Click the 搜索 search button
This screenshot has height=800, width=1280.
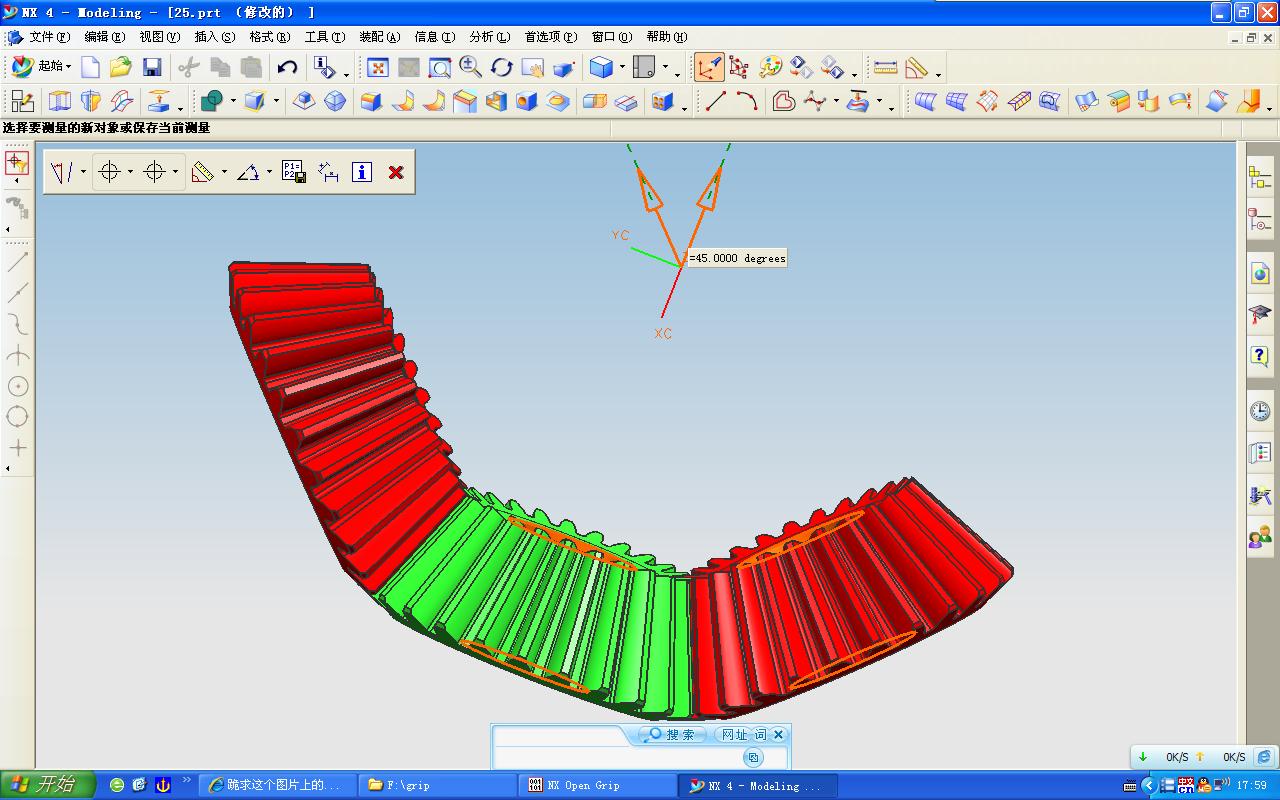[x=671, y=735]
